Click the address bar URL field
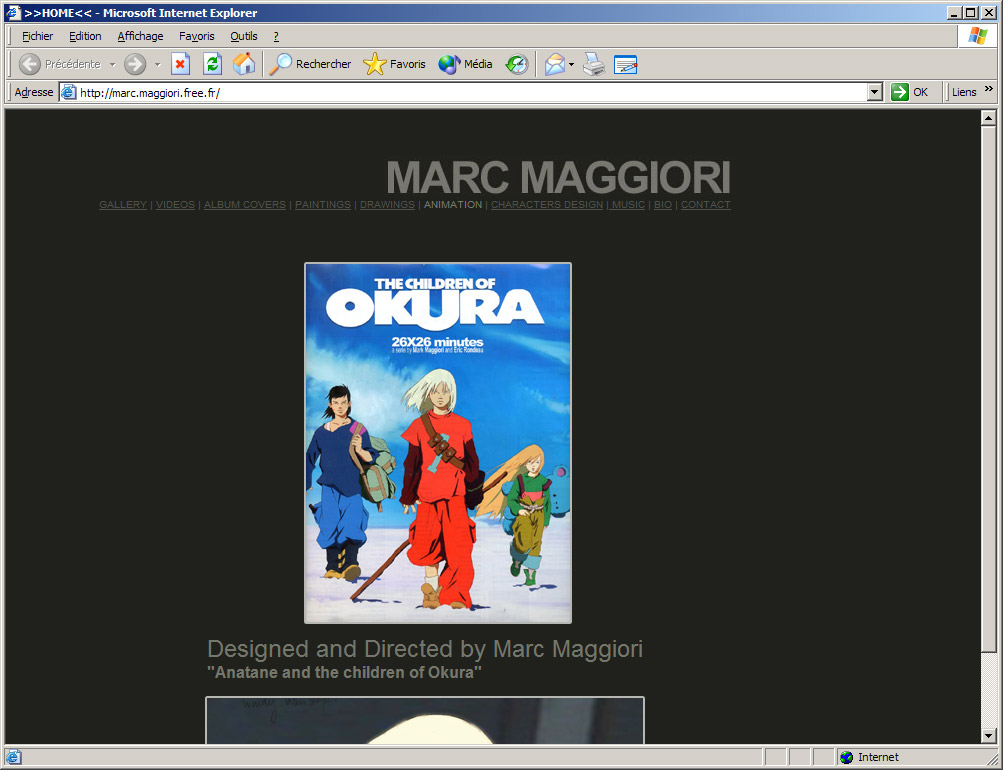This screenshot has width=1003, height=770. click(x=472, y=93)
